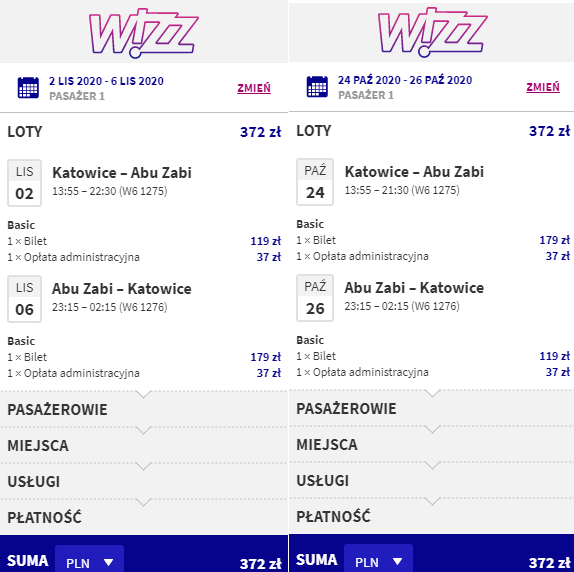Select the LIS 06 date tile
This screenshot has height=572, width=574.
click(25, 299)
